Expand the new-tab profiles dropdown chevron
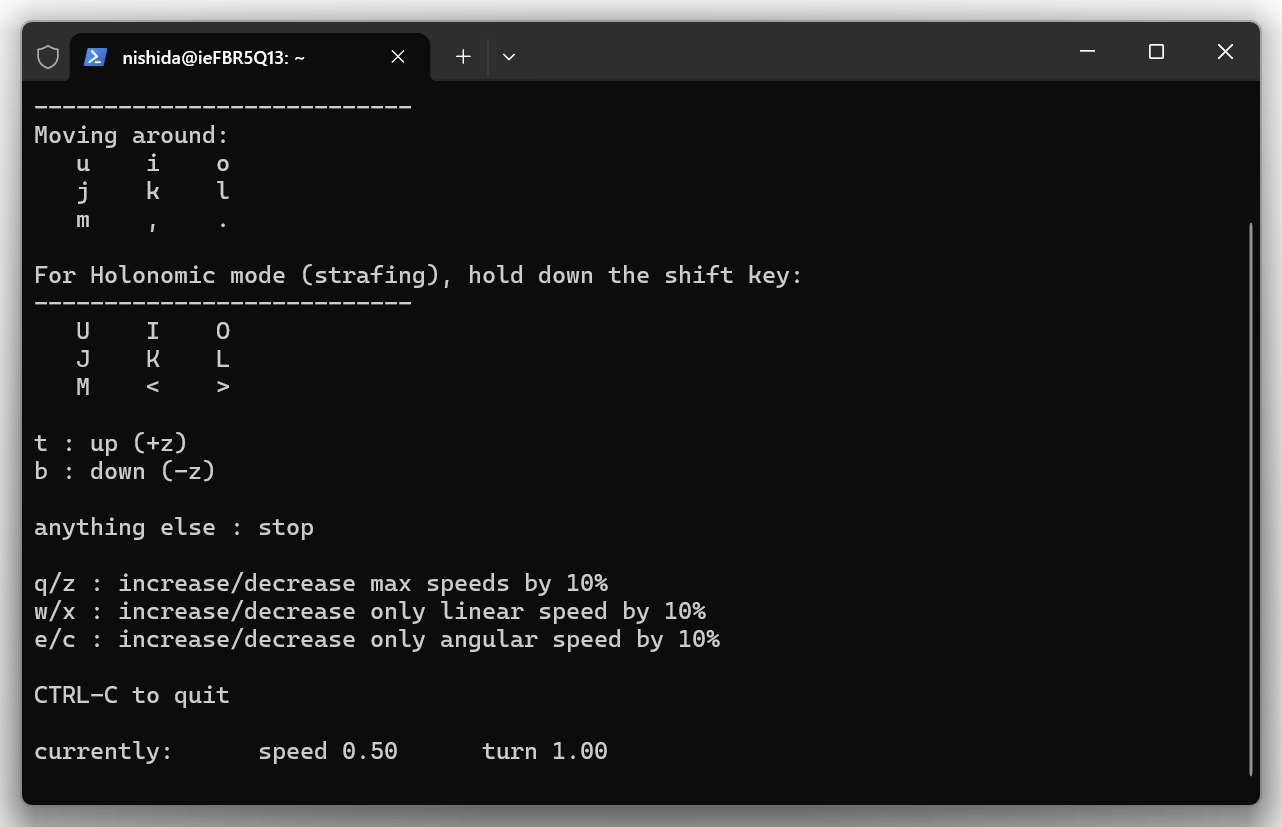1282x827 pixels. tap(509, 57)
